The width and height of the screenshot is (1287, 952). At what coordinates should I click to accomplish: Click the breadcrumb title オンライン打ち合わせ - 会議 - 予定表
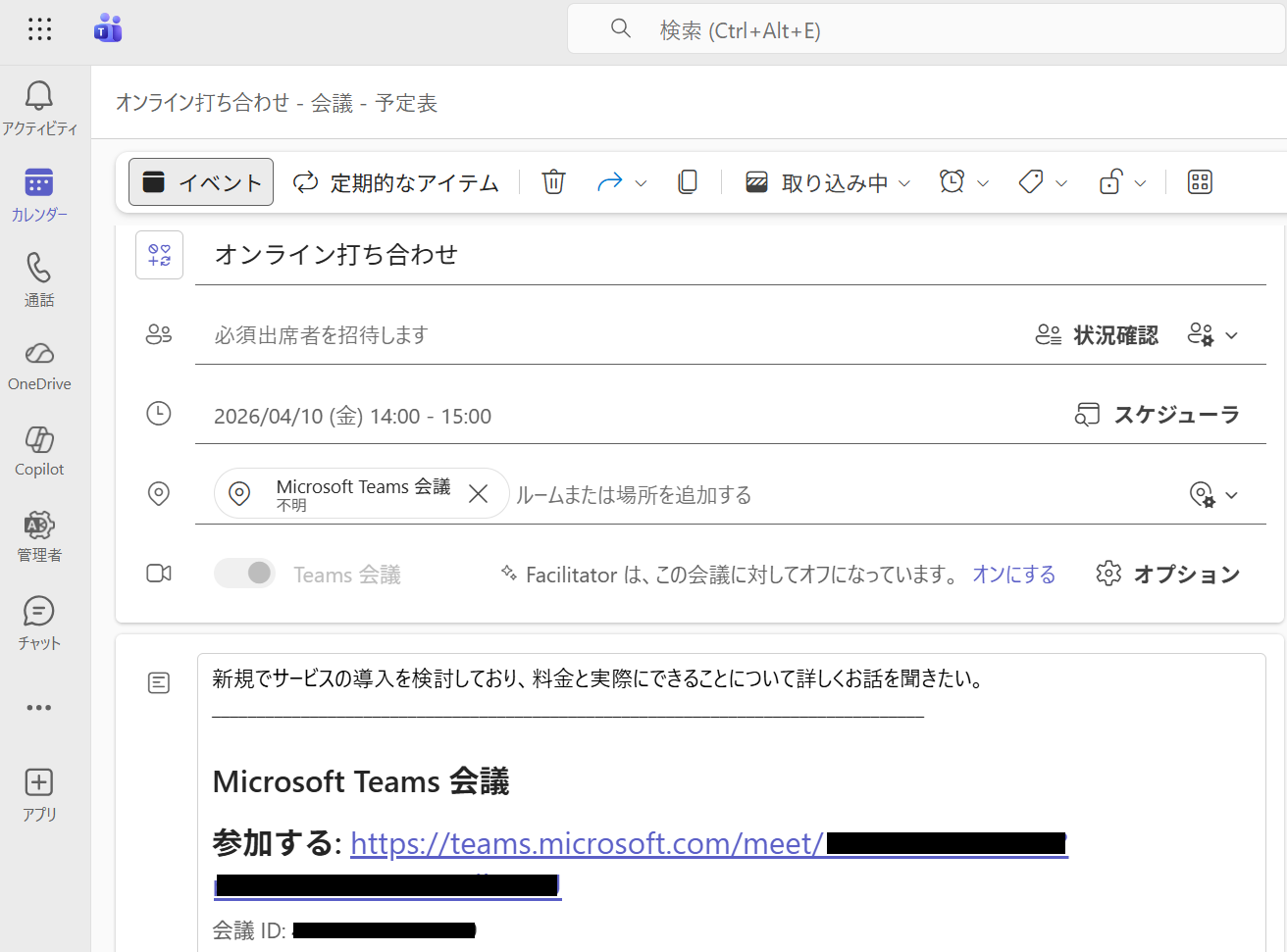click(277, 103)
